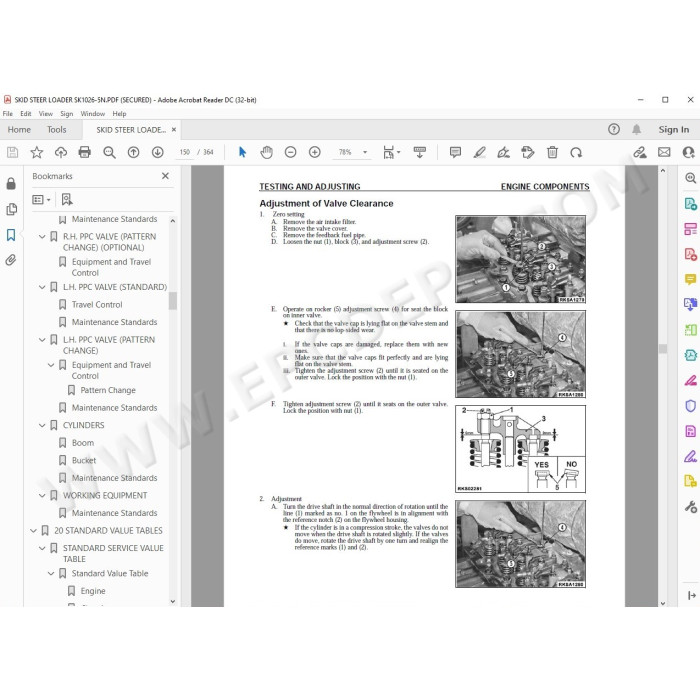Viewport: 700px width, 700px height.
Task: Open the Export PDF tool in right pane
Action: [x=690, y=204]
